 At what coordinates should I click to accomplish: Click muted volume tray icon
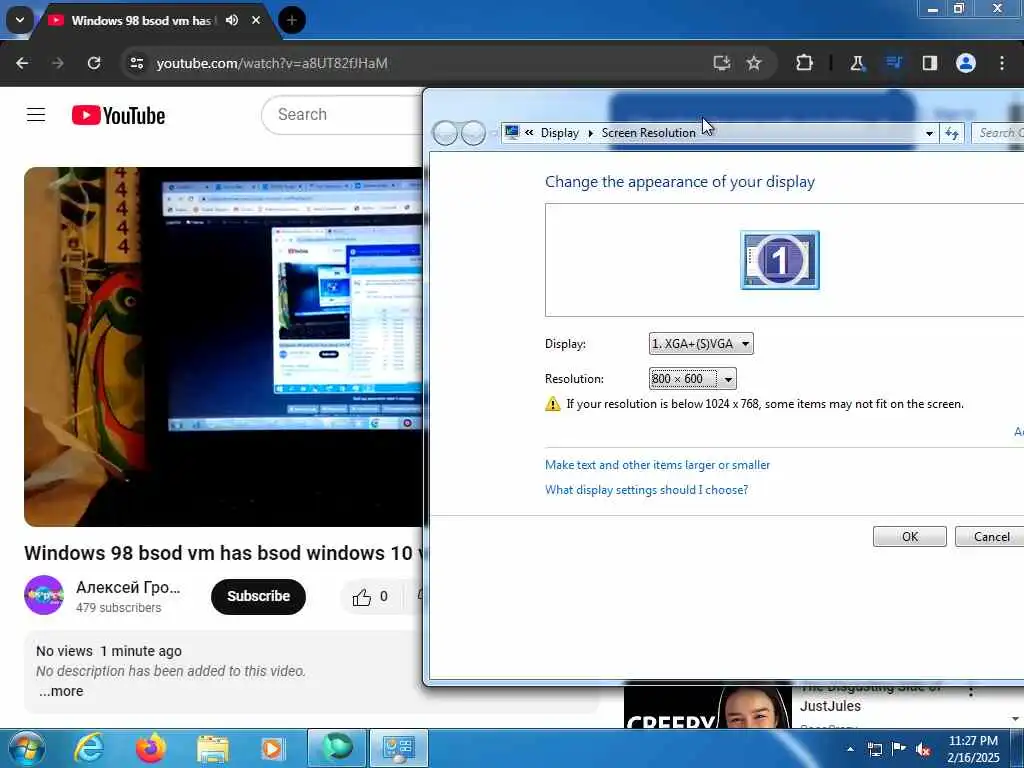[x=923, y=749]
